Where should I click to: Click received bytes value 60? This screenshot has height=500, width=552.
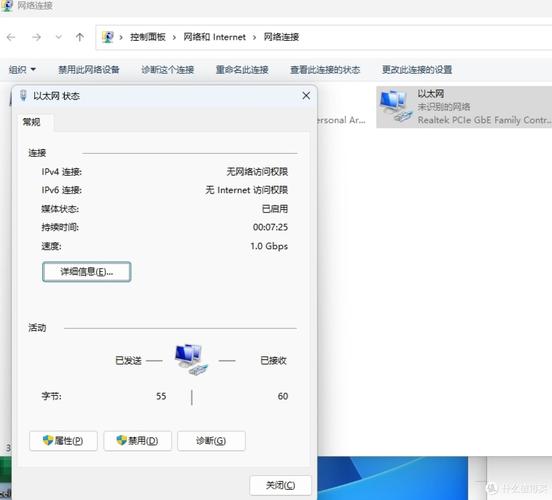point(283,396)
